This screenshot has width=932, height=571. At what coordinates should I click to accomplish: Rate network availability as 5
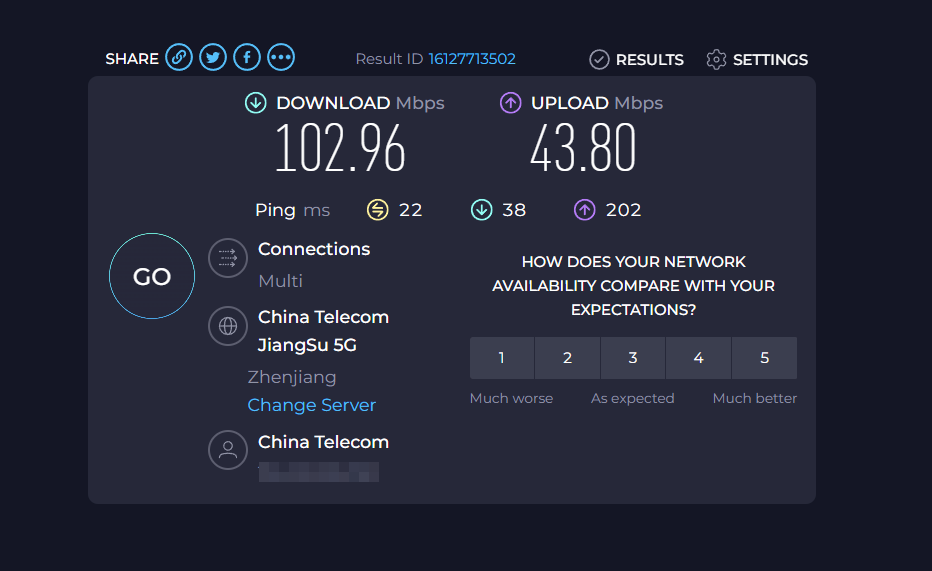point(764,358)
